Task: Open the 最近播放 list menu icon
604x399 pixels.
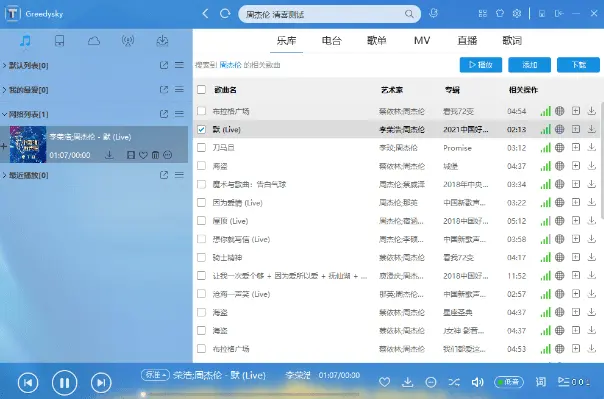Action: 179,175
